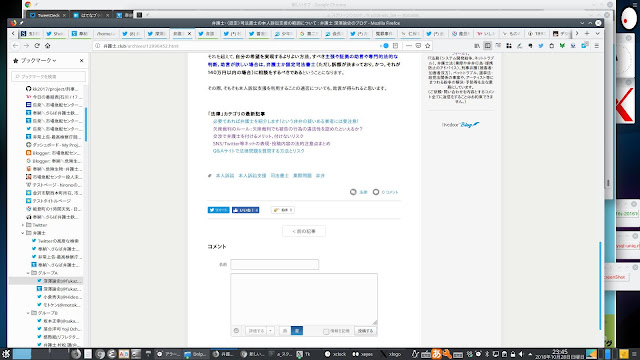Click the ＜ 前の記事 previous article button
The width and height of the screenshot is (640, 360).
(304, 231)
